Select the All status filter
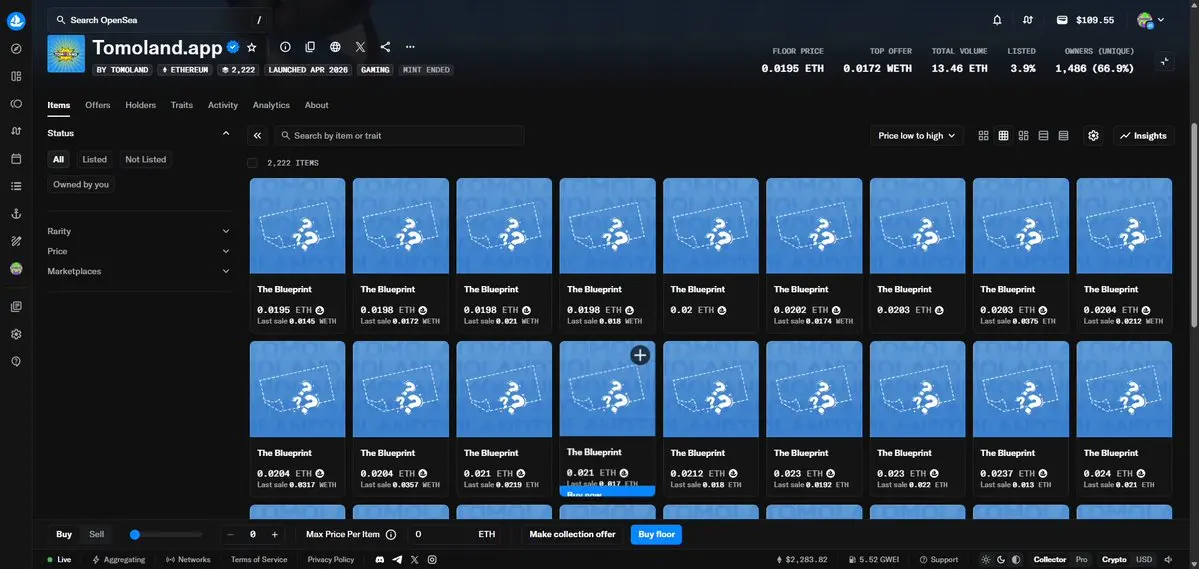This screenshot has width=1199, height=569. pyautogui.click(x=58, y=159)
